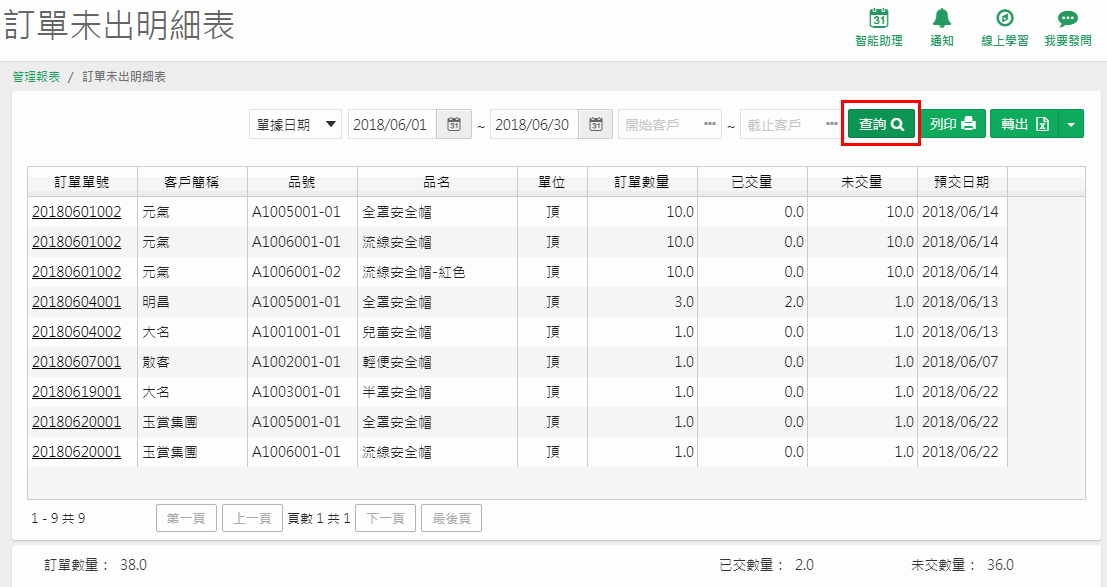Expand the 轉出 dropdown arrow

pos(1071,124)
